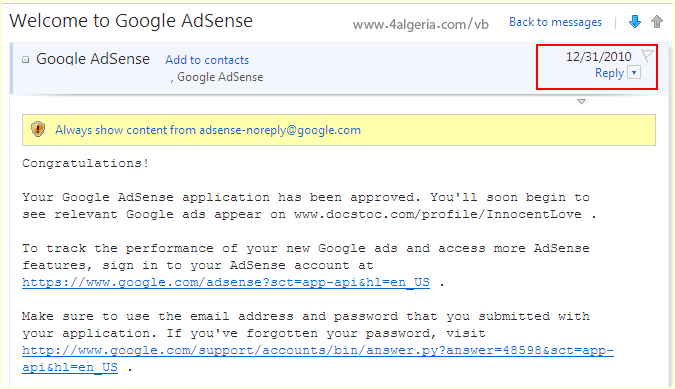
Task: Click Reply to answer this email
Action: pos(609,73)
